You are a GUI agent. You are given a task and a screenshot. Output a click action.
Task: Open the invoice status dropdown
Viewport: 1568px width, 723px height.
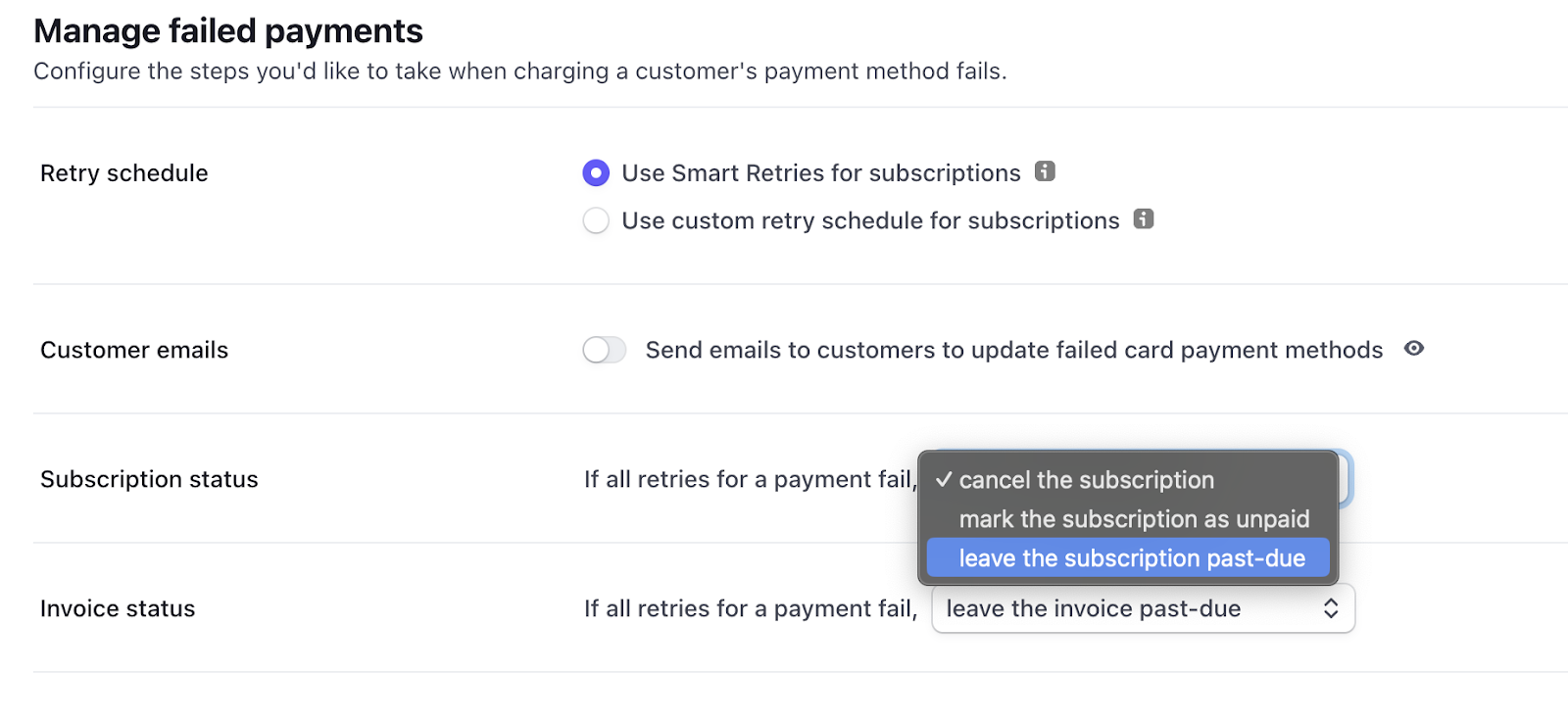click(1142, 607)
